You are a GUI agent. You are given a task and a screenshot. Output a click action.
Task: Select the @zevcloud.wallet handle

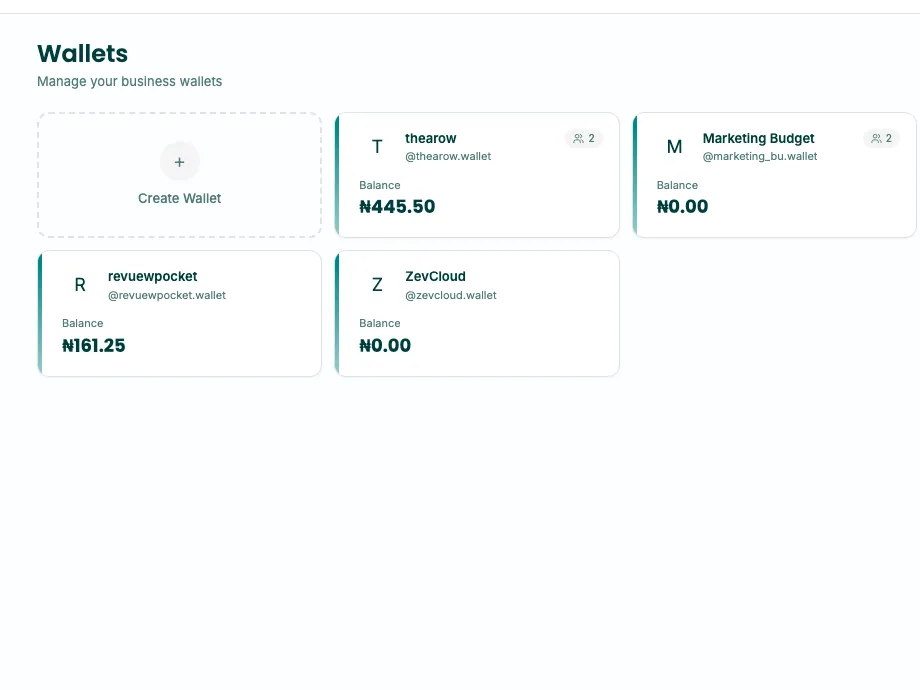pyautogui.click(x=451, y=295)
